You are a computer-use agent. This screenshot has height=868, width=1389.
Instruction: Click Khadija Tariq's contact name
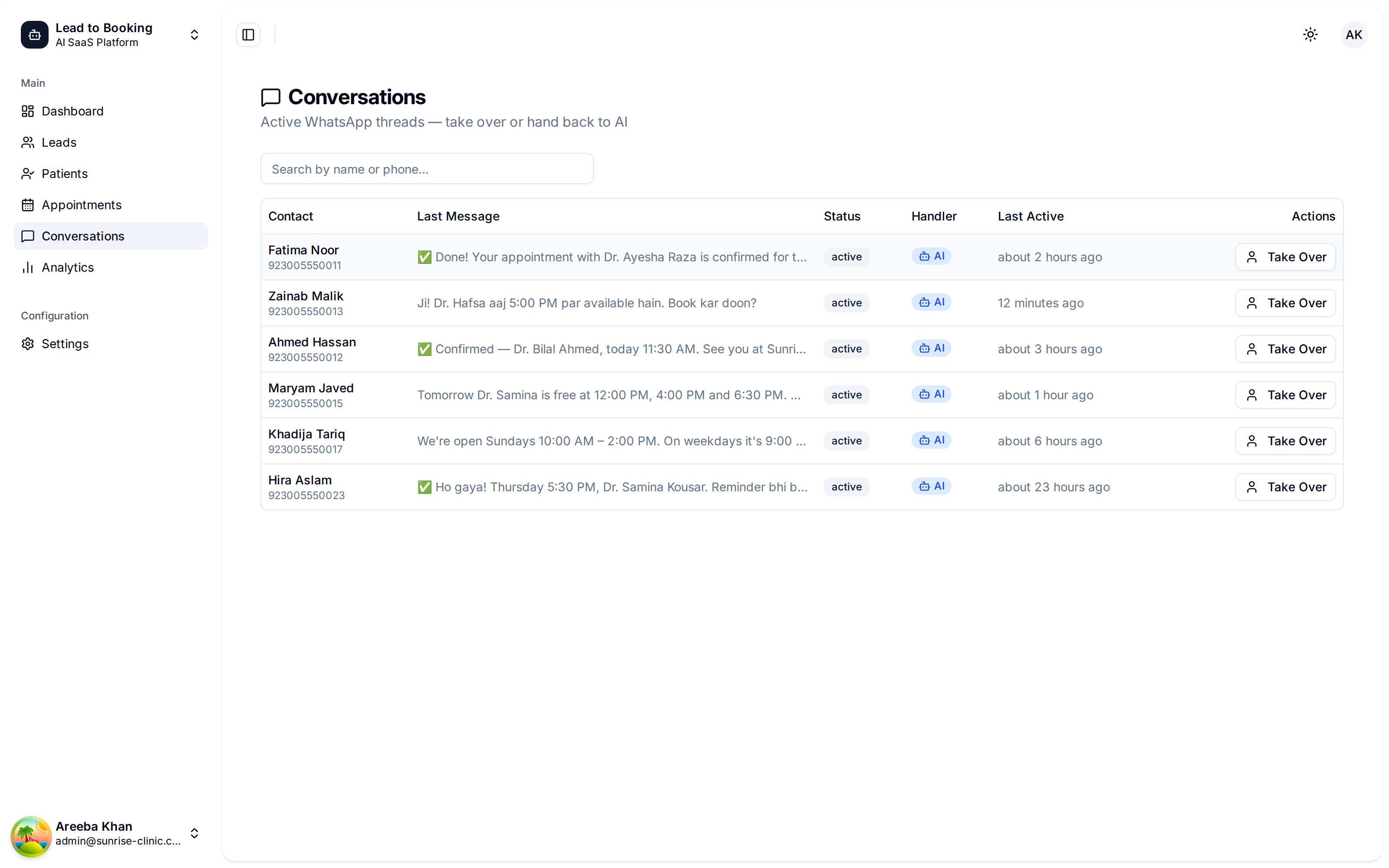click(x=306, y=434)
